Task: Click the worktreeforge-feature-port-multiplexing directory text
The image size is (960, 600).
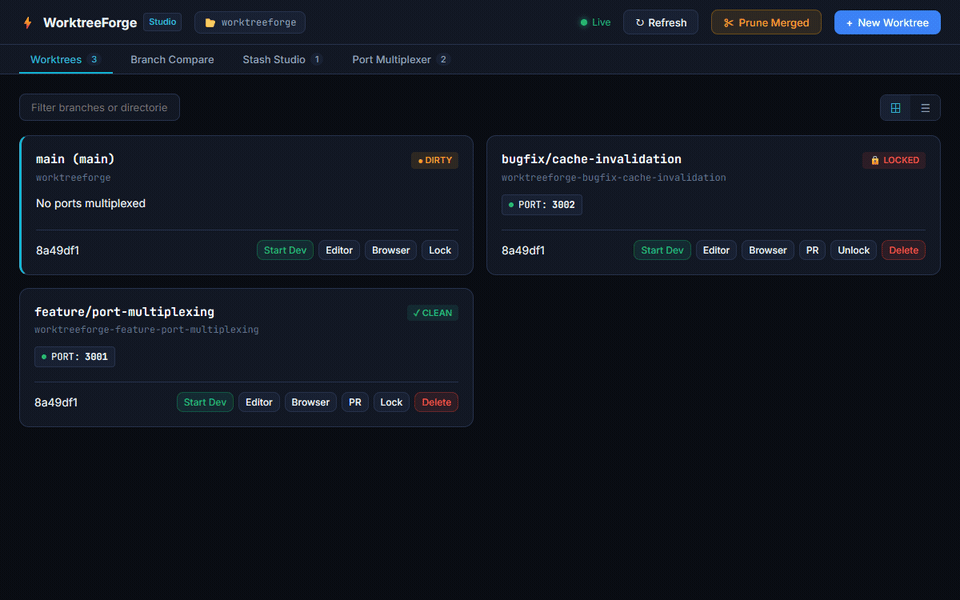Action: click(x=146, y=329)
